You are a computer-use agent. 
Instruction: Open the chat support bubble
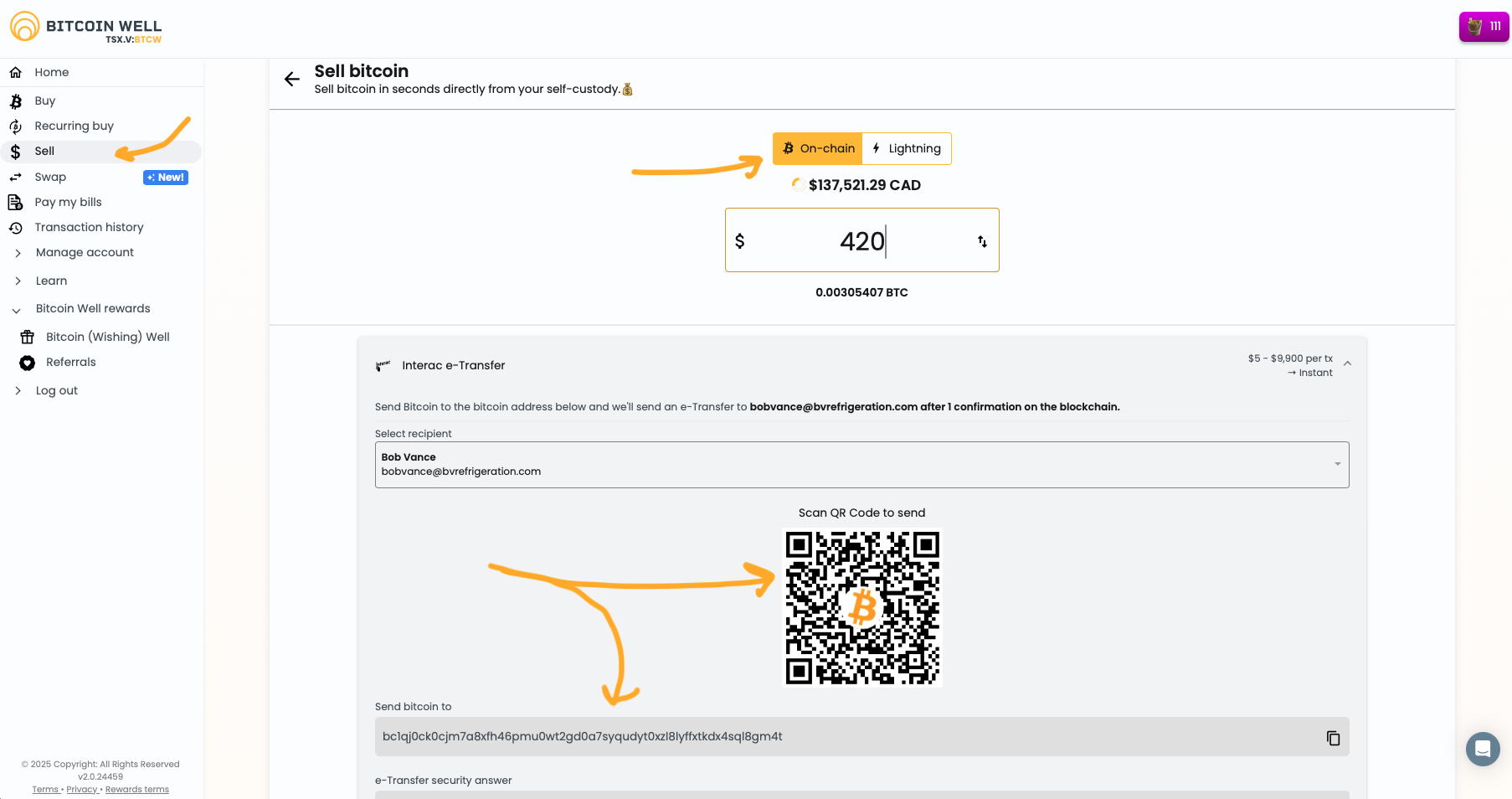click(1482, 749)
